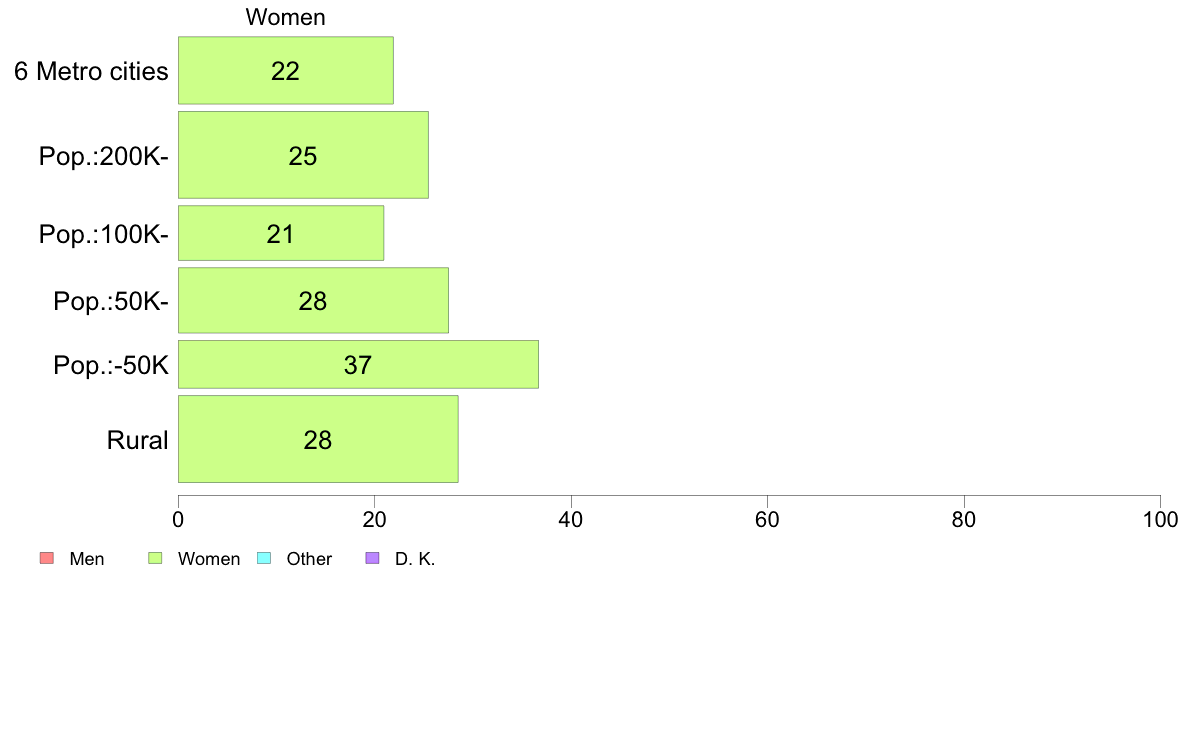Select the 6 Metro cities bar
1188x736 pixels.
(286, 70)
